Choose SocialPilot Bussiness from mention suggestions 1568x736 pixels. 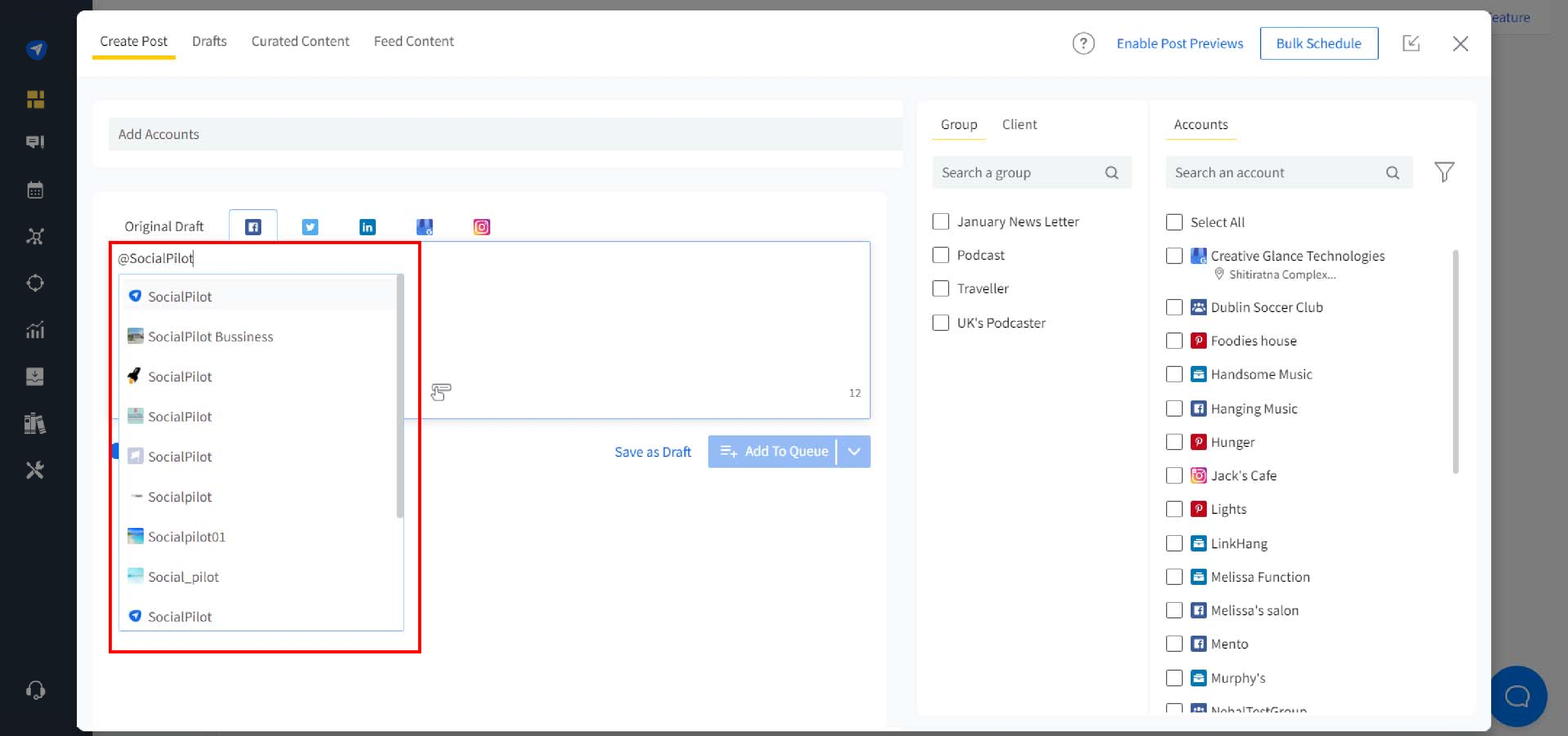tap(210, 337)
